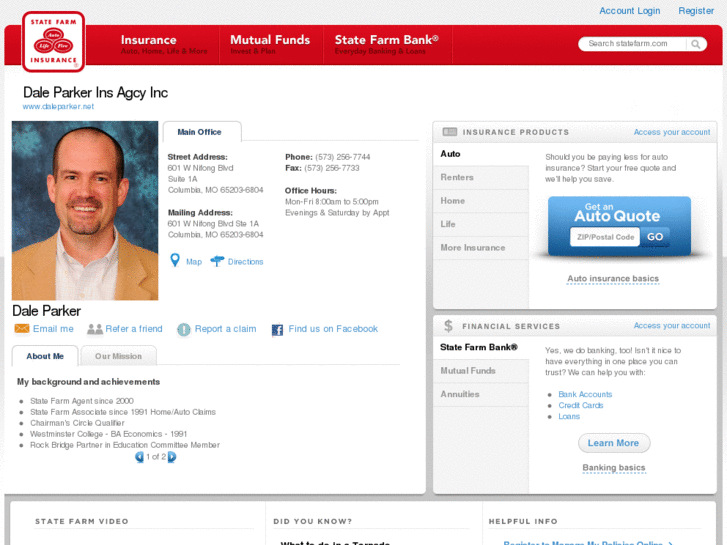Click the Loans link
This screenshot has width=727, height=545.
point(569,417)
